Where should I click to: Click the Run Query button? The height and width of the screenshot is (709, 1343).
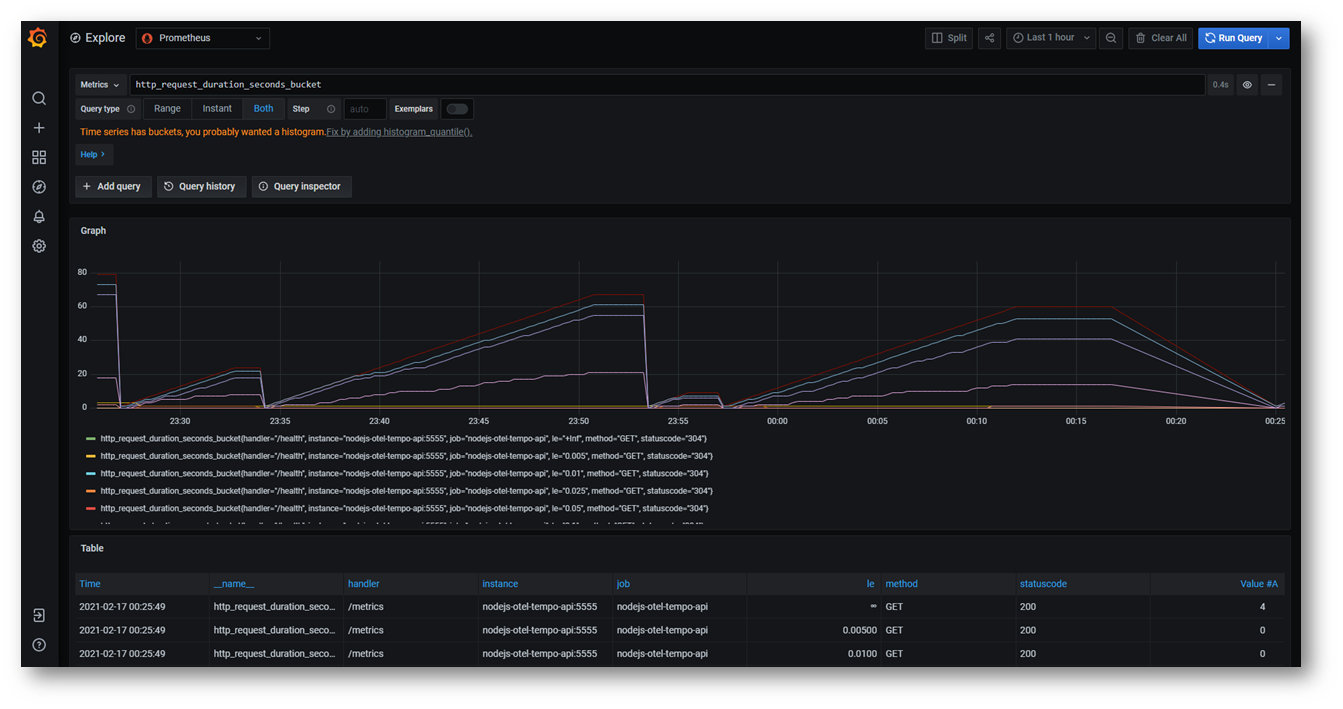pos(1234,38)
